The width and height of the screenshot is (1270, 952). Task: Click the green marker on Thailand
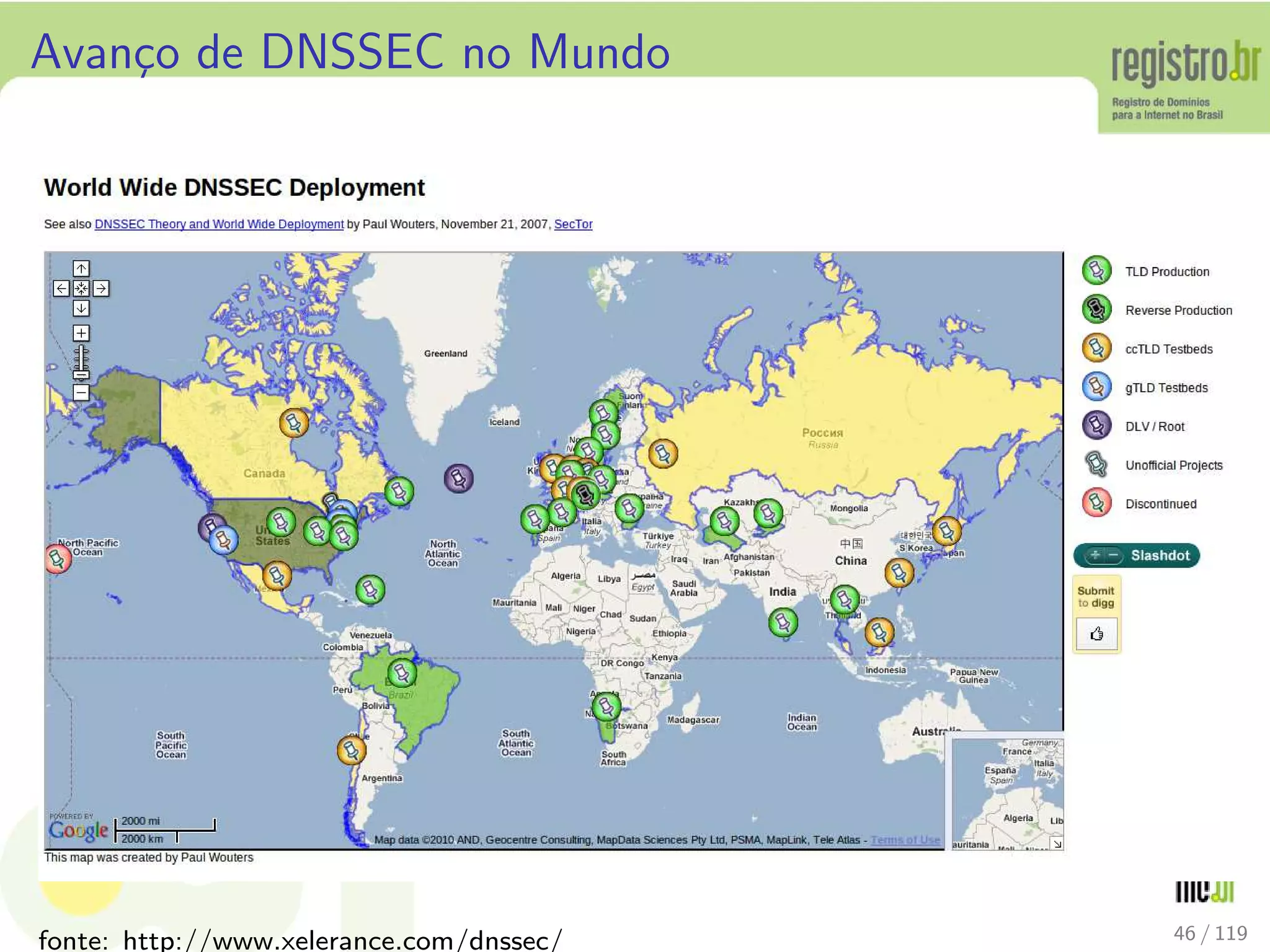pyautogui.click(x=845, y=599)
